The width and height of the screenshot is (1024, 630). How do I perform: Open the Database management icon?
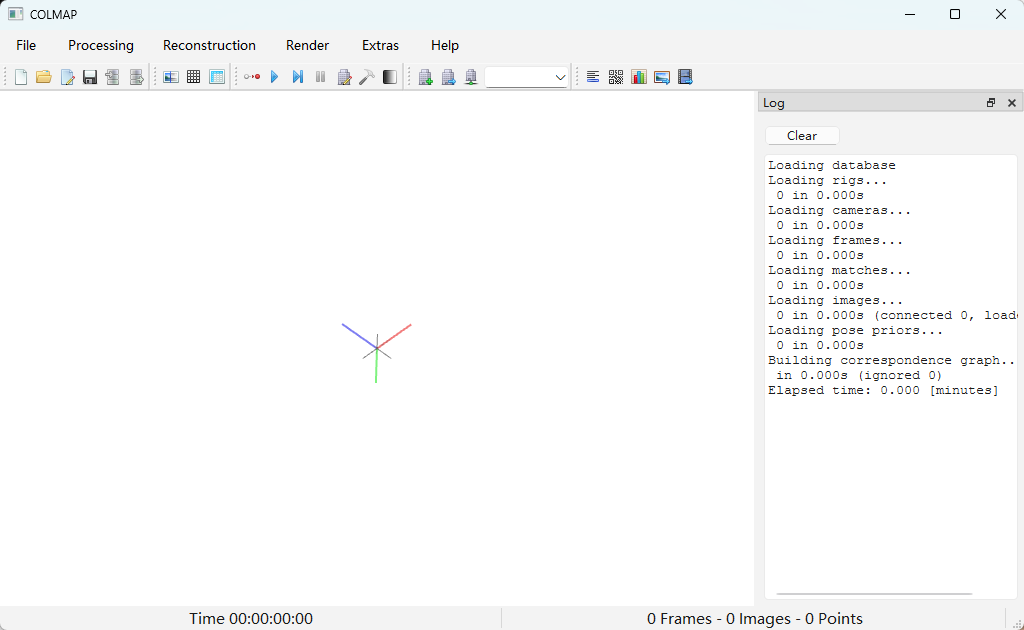pyautogui.click(x=217, y=77)
